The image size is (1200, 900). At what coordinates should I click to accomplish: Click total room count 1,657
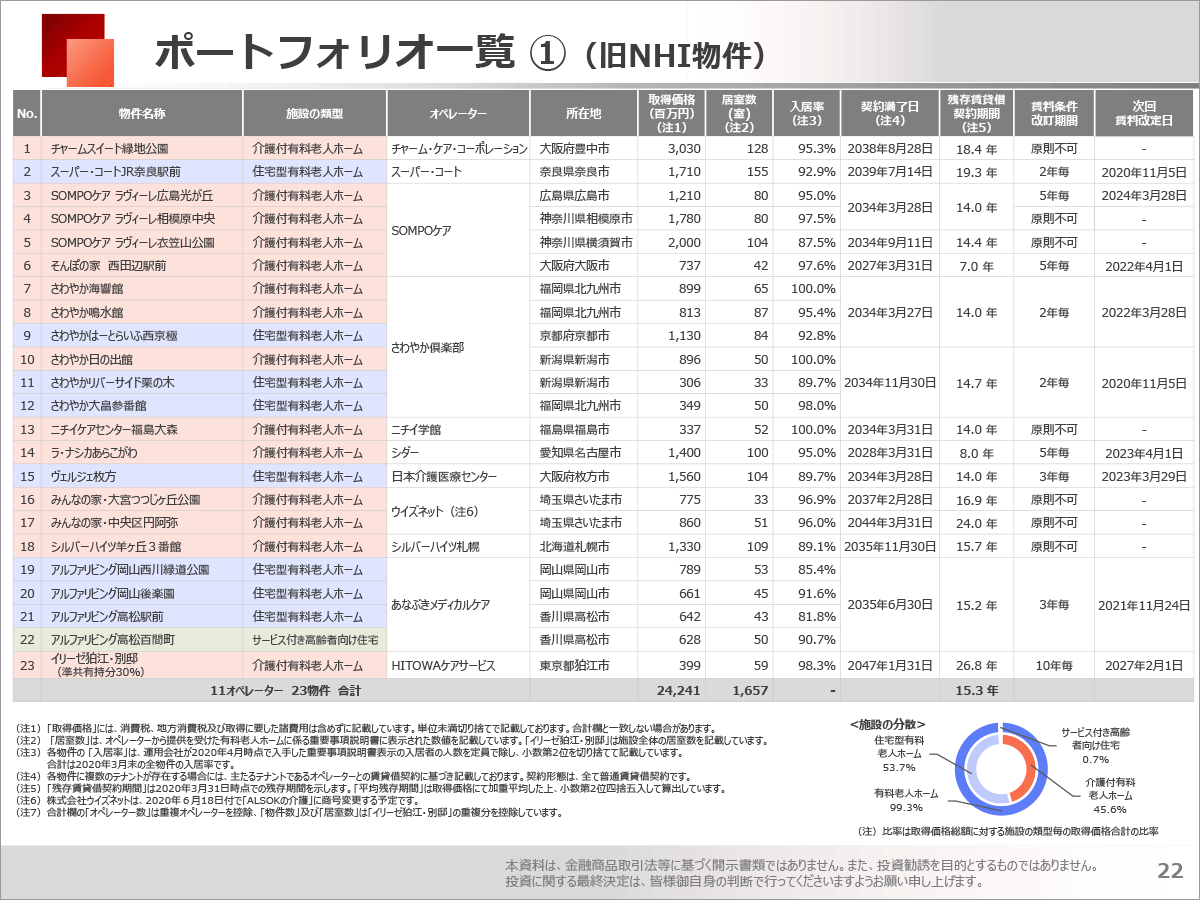pyautogui.click(x=749, y=690)
